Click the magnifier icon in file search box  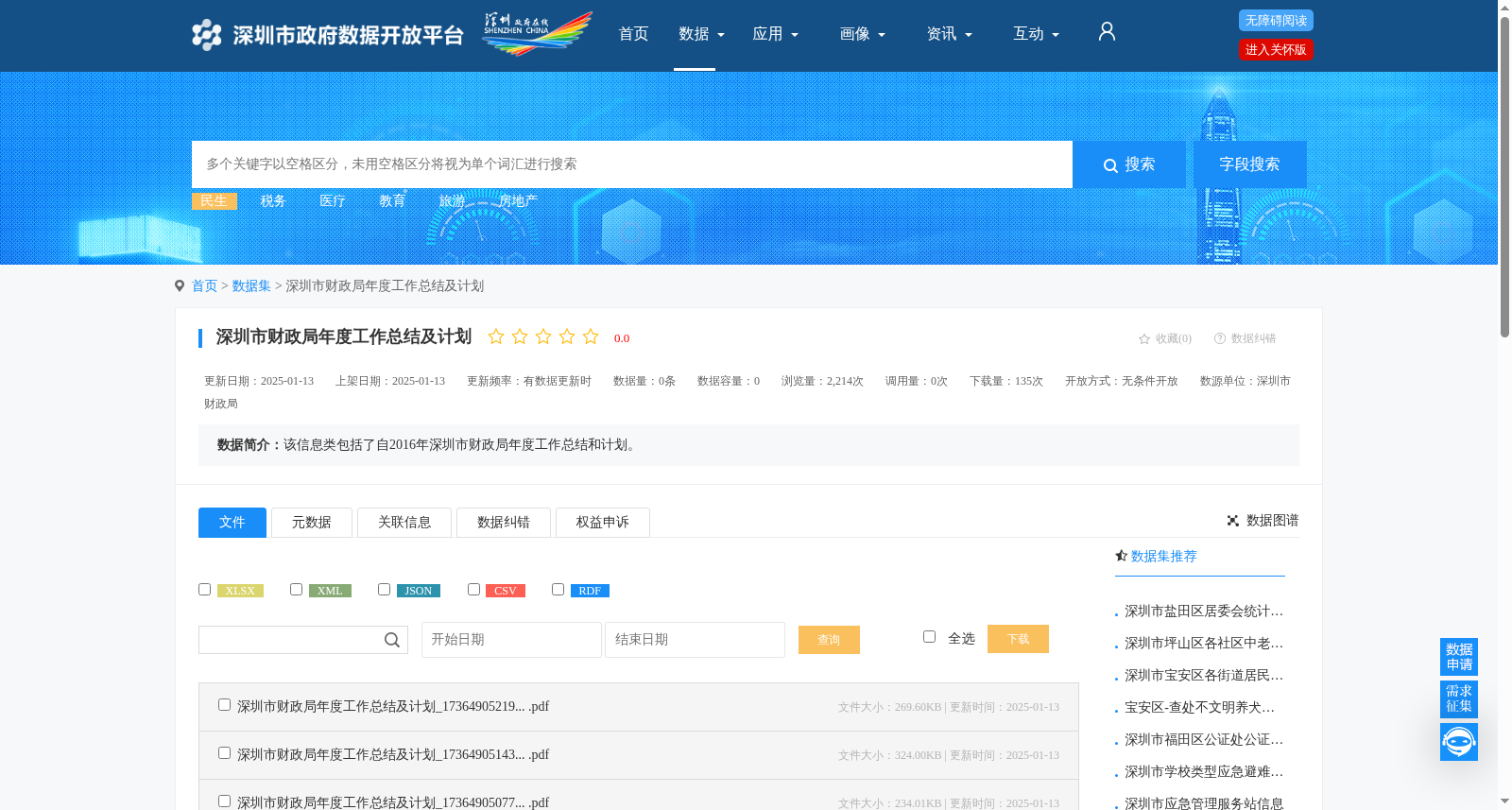pos(392,640)
